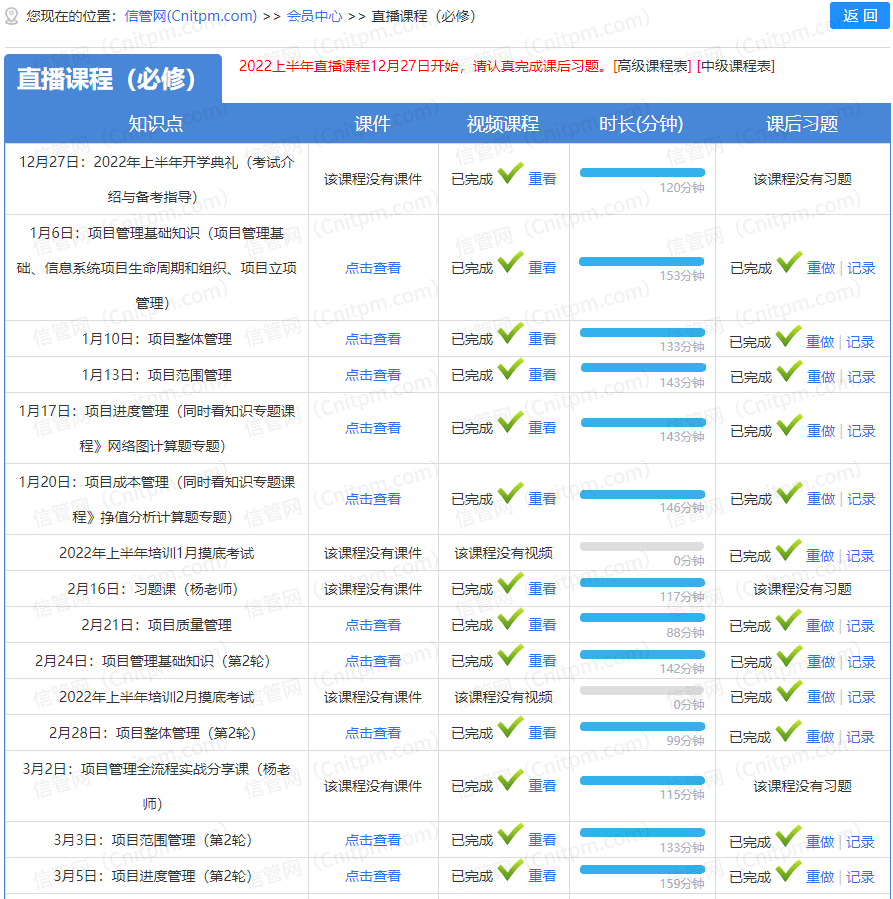
Task: Click the 返回 button
Action: pyautogui.click(x=859, y=15)
